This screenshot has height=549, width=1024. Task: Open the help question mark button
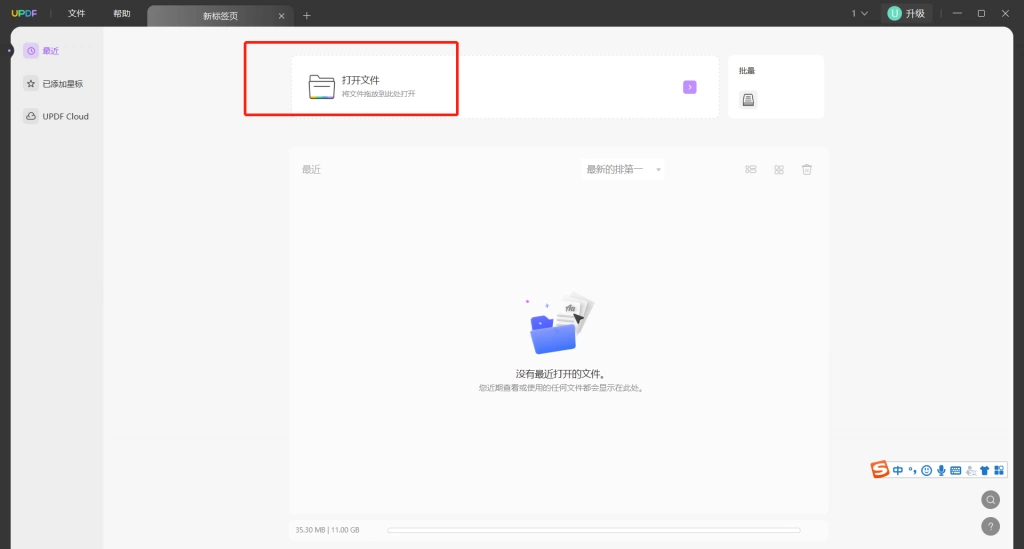pyautogui.click(x=991, y=526)
